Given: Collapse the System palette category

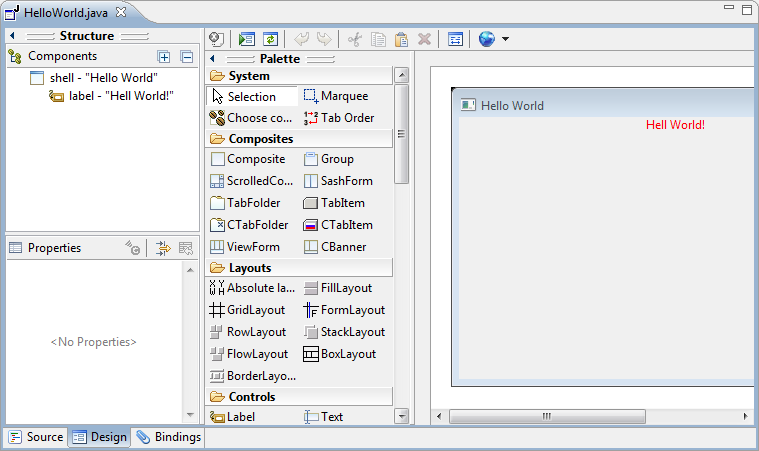Looking at the screenshot, I should click(x=299, y=76).
